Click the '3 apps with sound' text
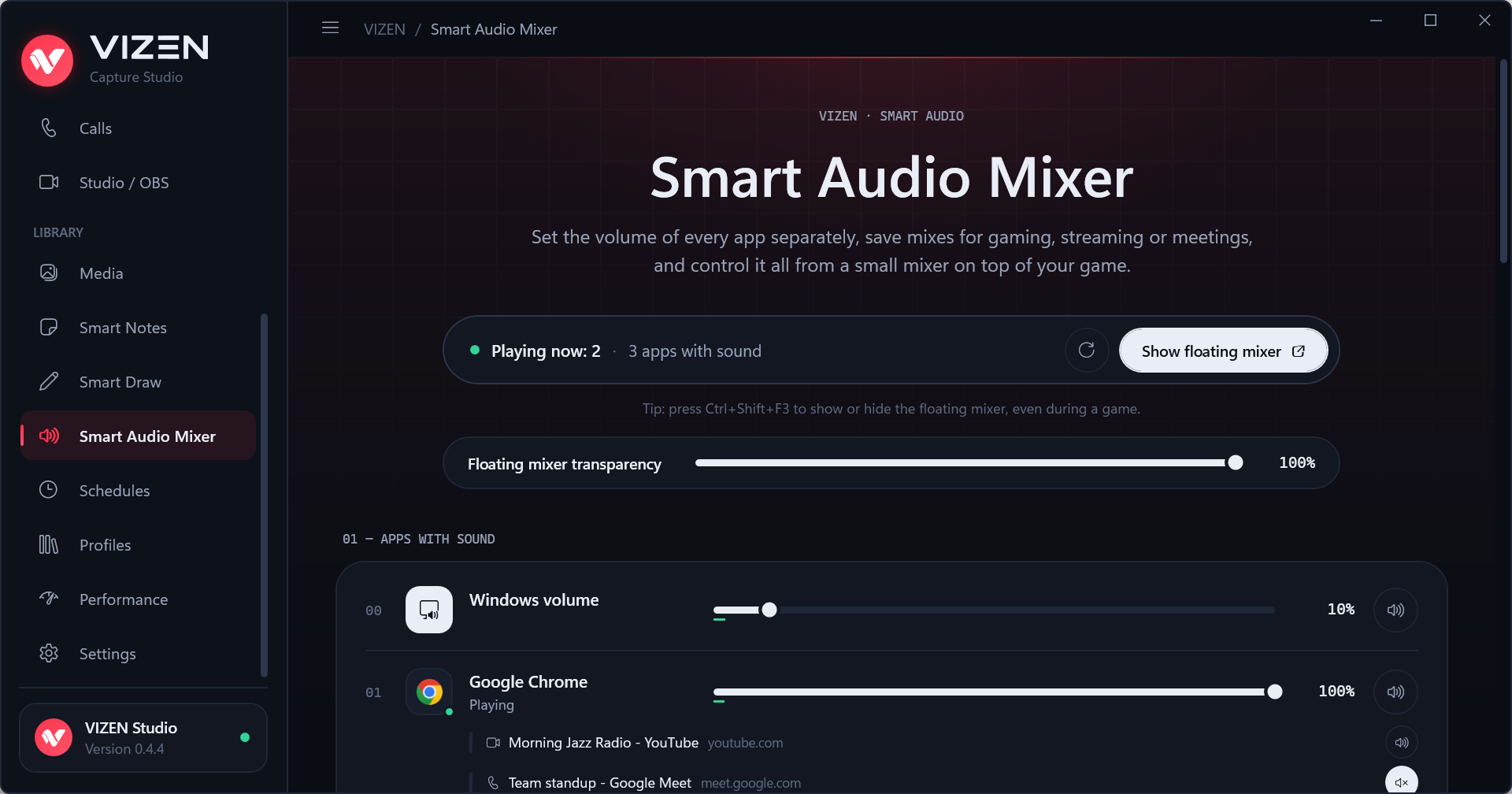Viewport: 1512px width, 794px height. tap(695, 351)
